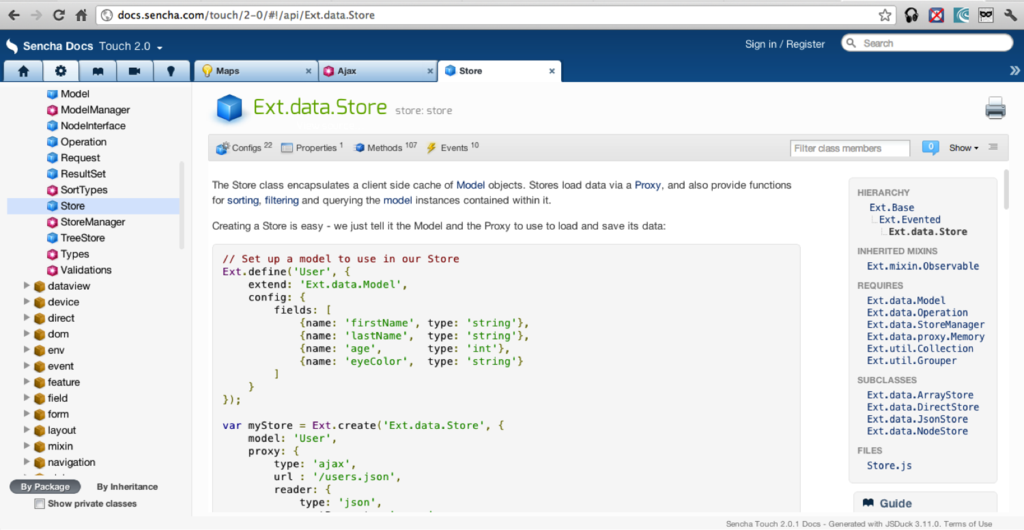Click the class tree vertical scrollbar
Screen dimensions: 1024x530
tap(181, 205)
